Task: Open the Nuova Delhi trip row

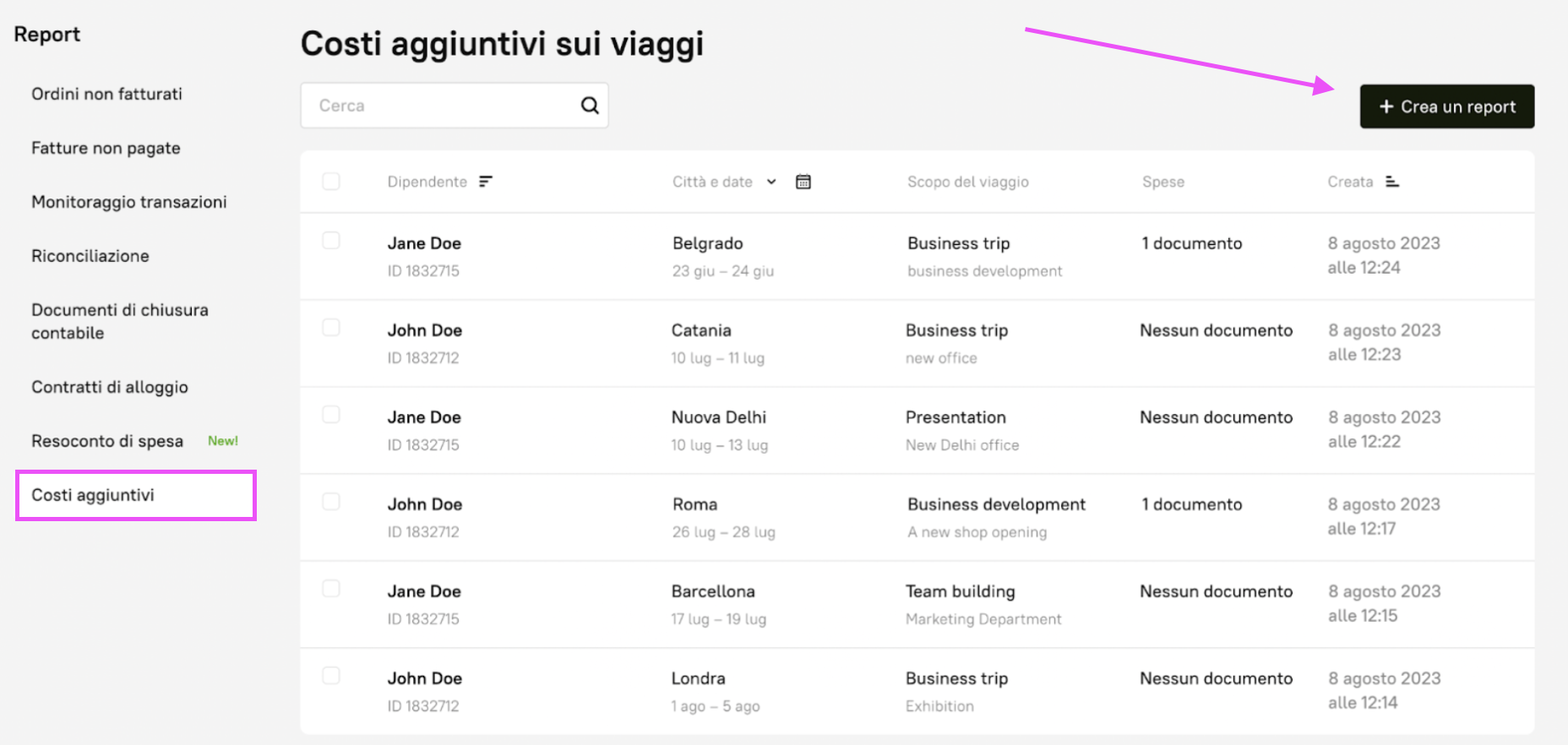Action: [x=719, y=417]
